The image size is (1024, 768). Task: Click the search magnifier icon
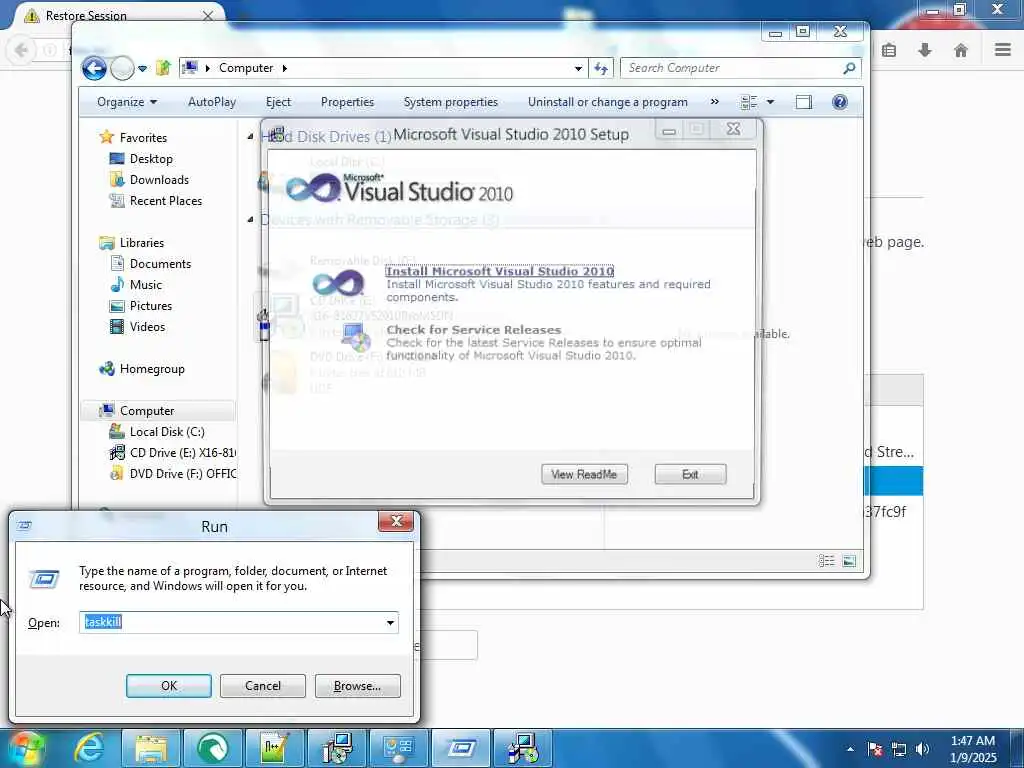[849, 68]
